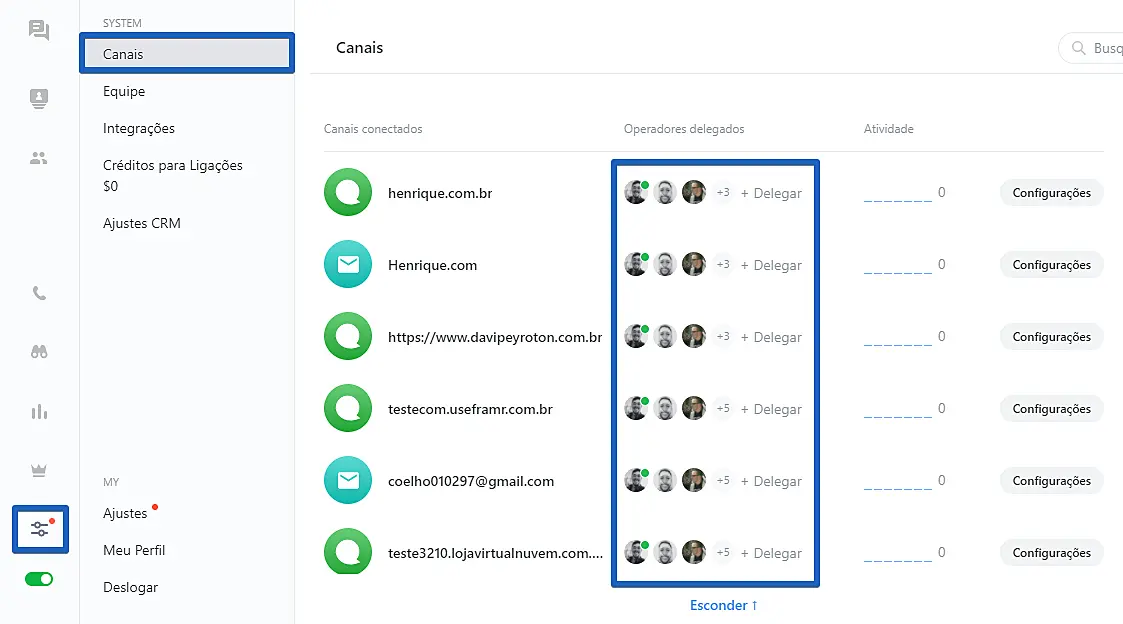Open the testecom.useframr.com.br channel name

(471, 409)
